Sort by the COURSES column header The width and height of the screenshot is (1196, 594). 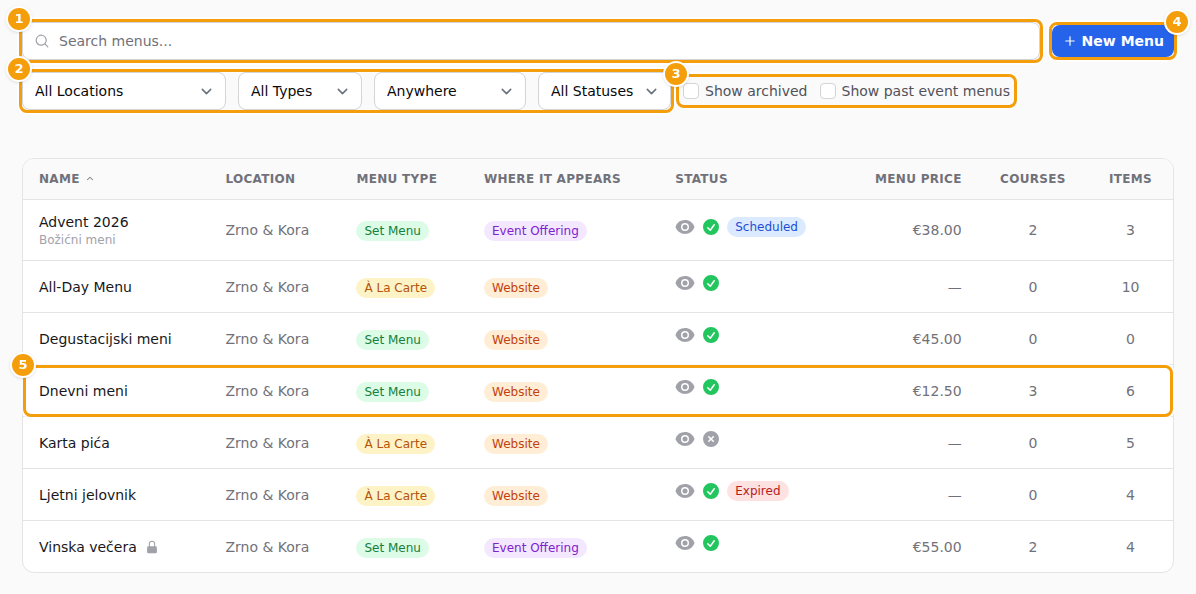(x=1033, y=179)
